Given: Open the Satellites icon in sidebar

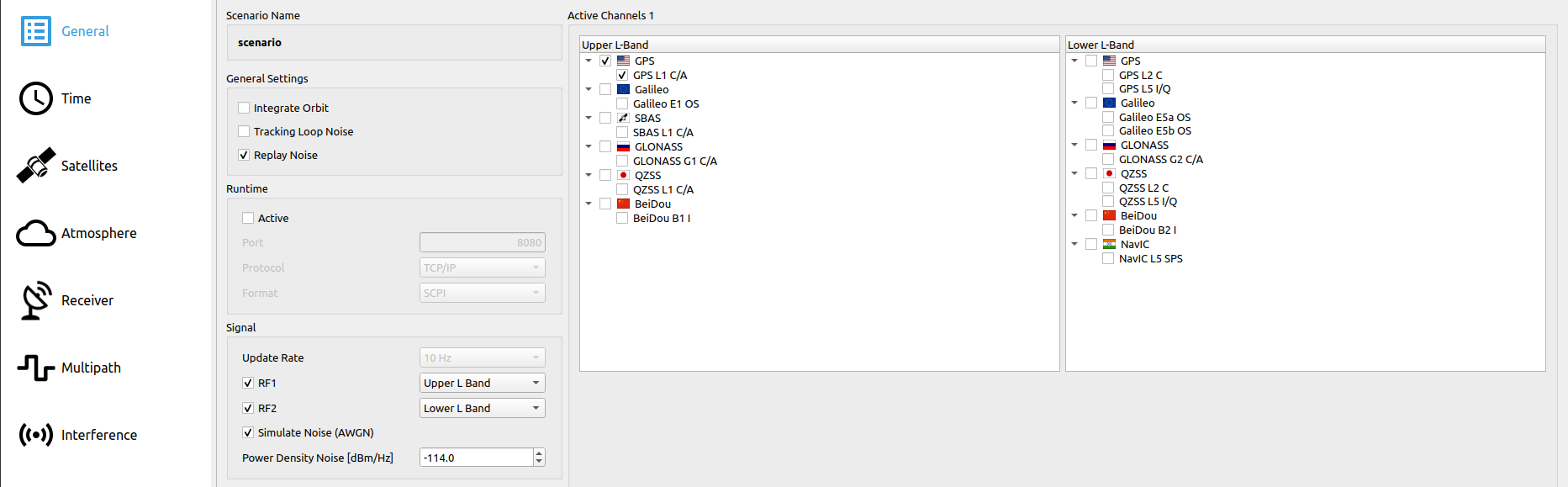Looking at the screenshot, I should pos(36,166).
